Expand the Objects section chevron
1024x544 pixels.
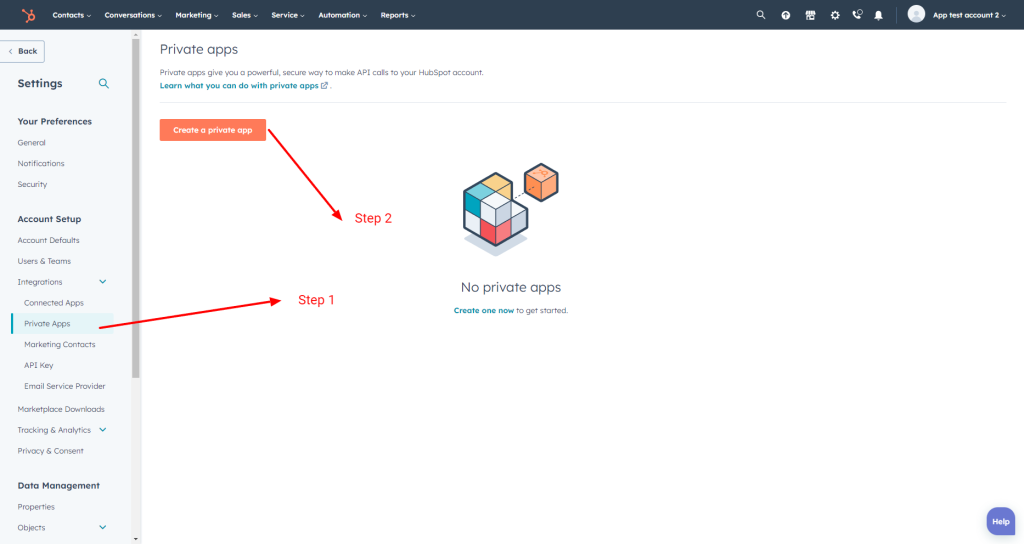coord(103,527)
